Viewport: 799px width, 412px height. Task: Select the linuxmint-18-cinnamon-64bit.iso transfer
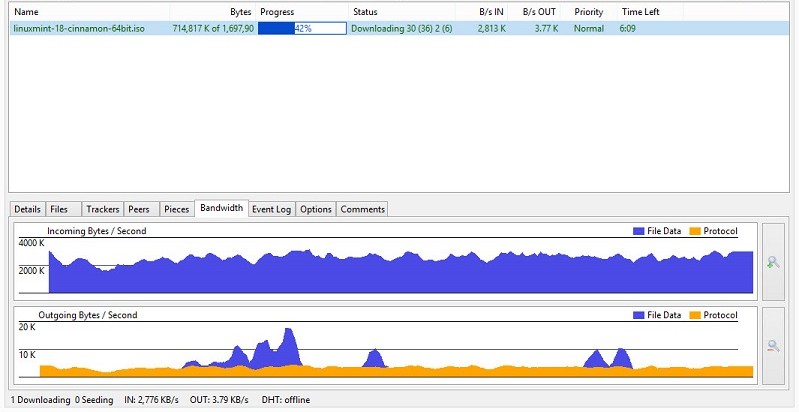pos(77,29)
